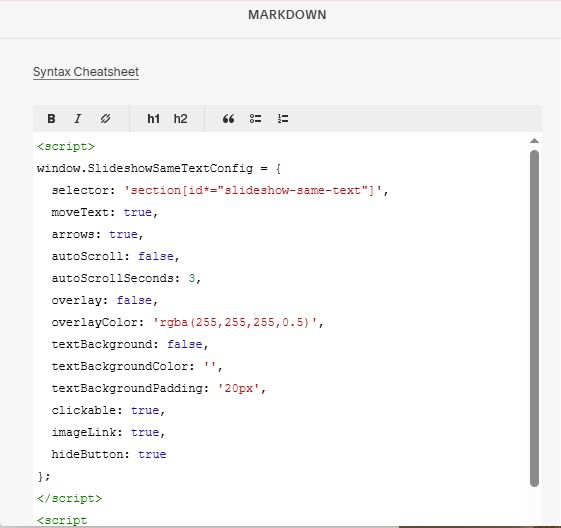
Task: Click the 'textBackground: false' line
Action: [x=130, y=344]
